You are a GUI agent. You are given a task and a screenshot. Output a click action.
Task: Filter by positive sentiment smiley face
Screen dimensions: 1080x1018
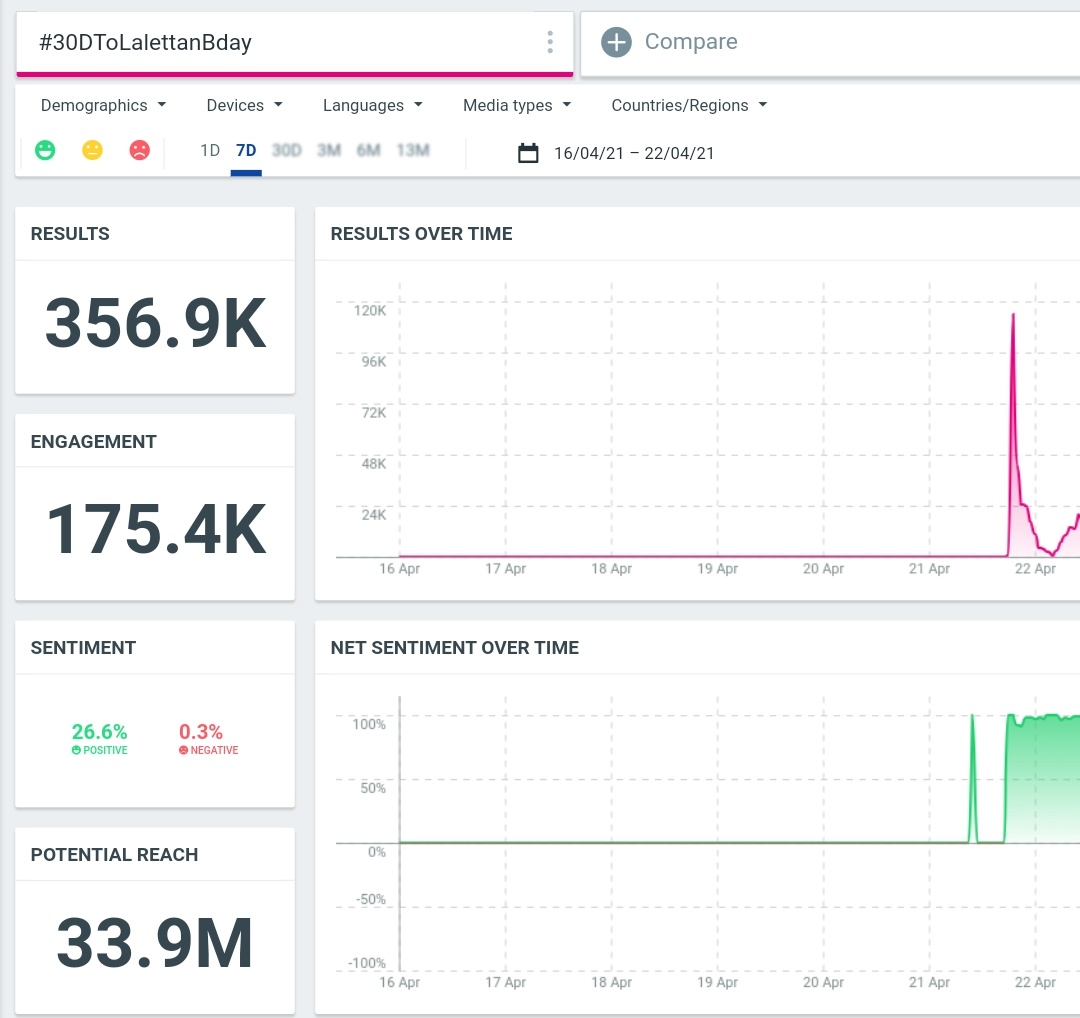(45, 150)
